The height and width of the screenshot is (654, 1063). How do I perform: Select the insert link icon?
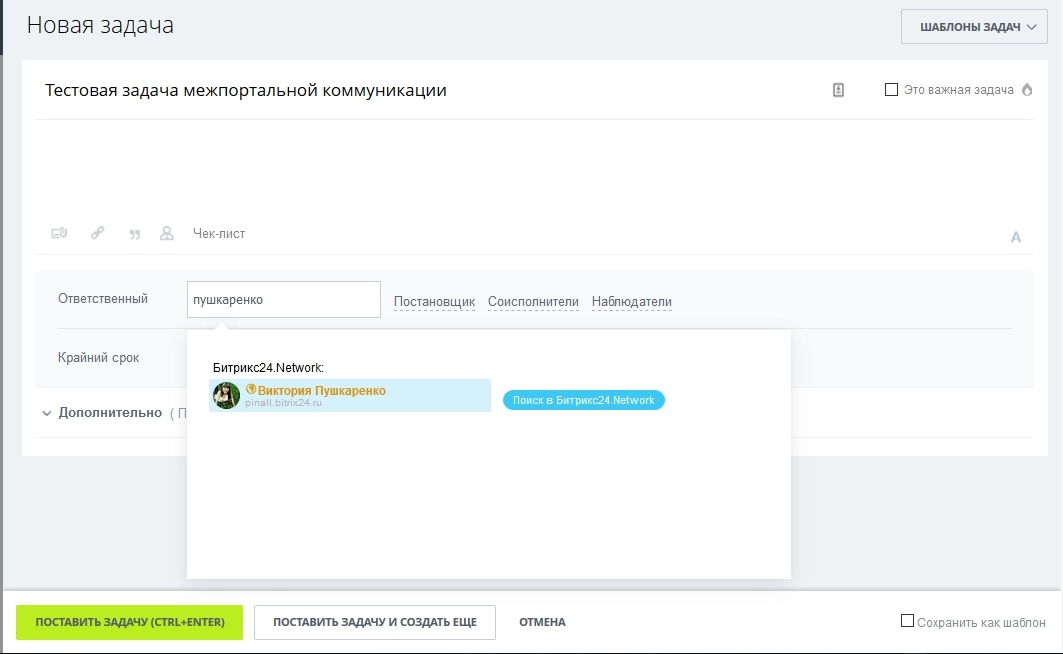tap(97, 233)
